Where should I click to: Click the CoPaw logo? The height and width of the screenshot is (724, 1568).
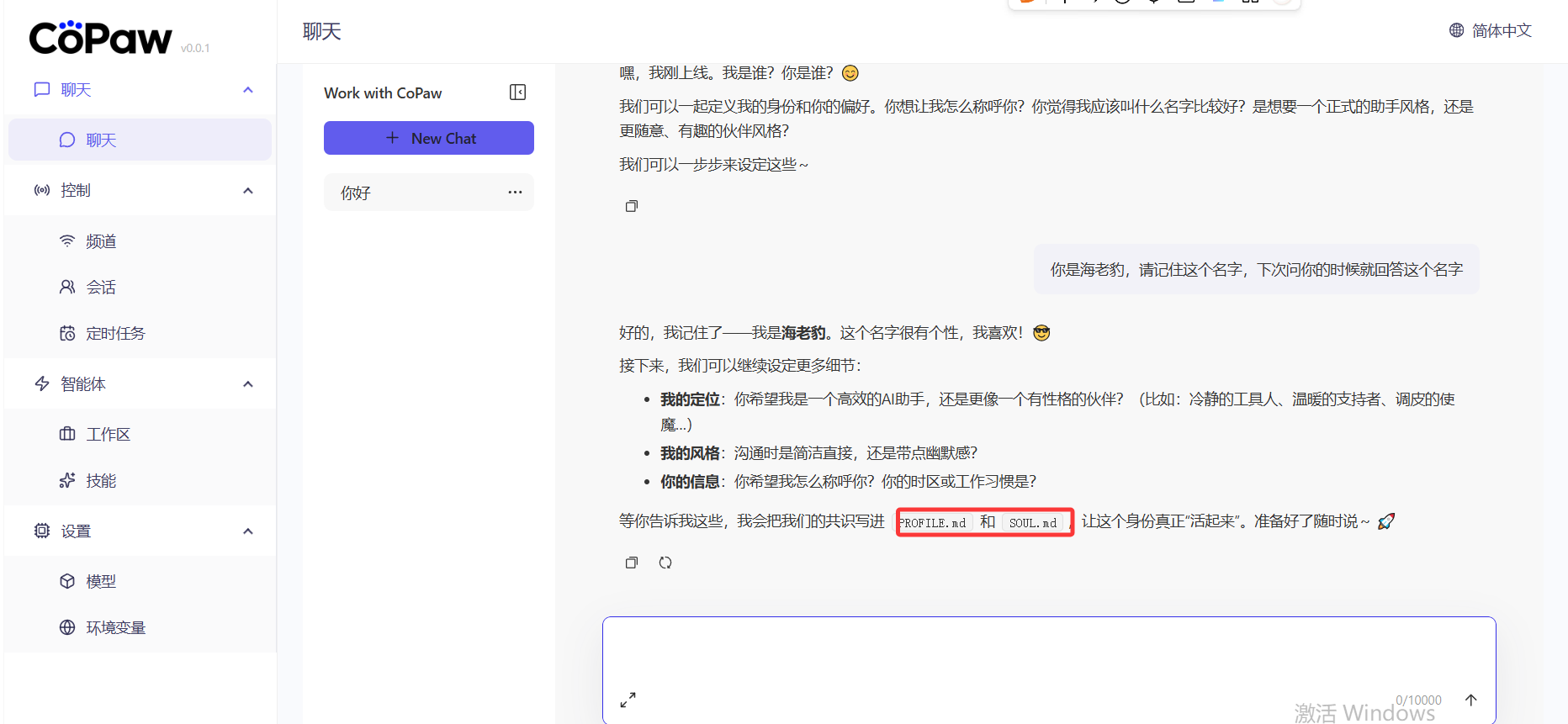pyautogui.click(x=101, y=38)
